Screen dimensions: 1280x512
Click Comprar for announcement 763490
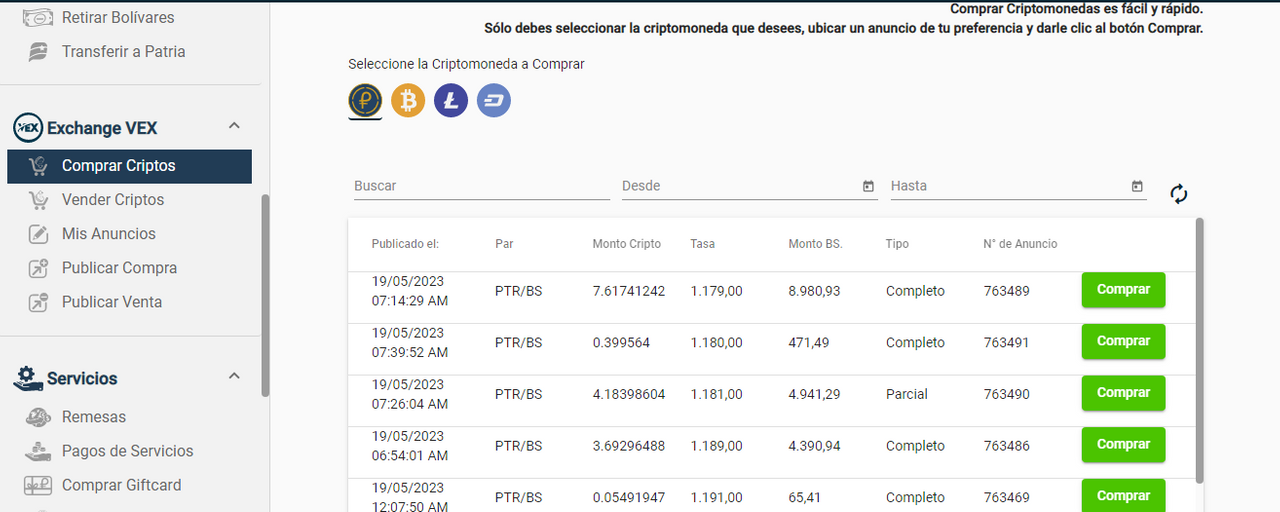1123,393
